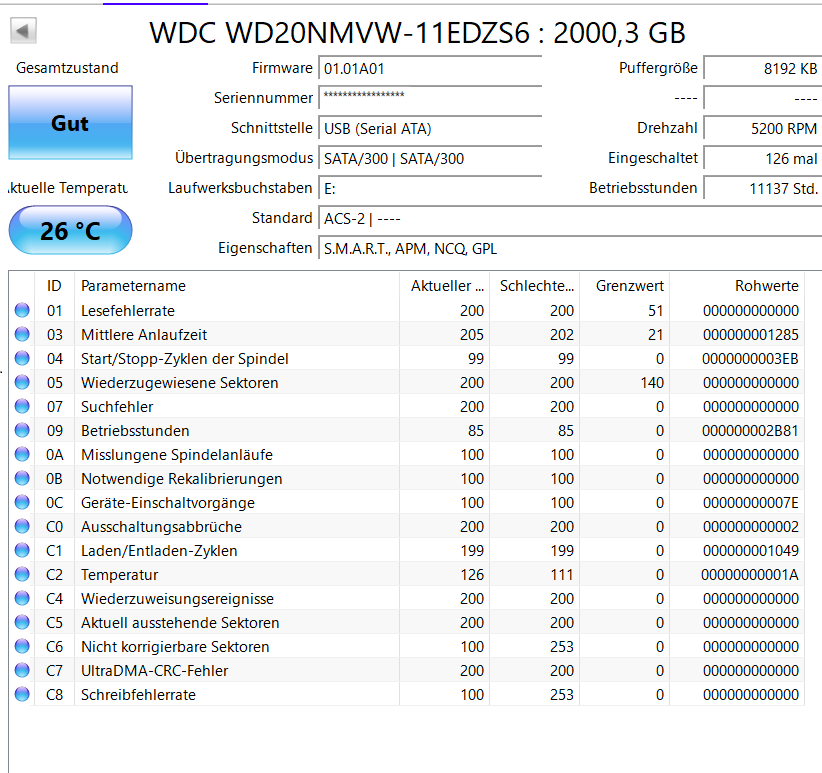This screenshot has height=773, width=822.
Task: Select the Lesefehlerrate parameter name
Action: pyautogui.click(x=127, y=311)
